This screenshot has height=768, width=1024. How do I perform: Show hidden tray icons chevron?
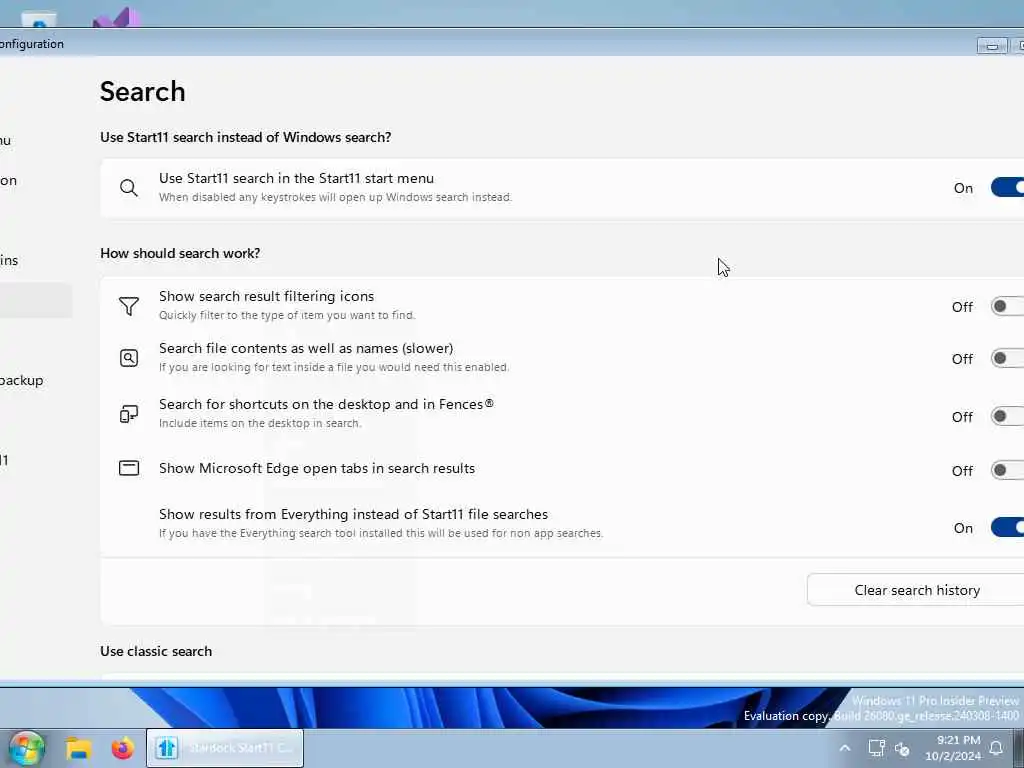tap(844, 748)
